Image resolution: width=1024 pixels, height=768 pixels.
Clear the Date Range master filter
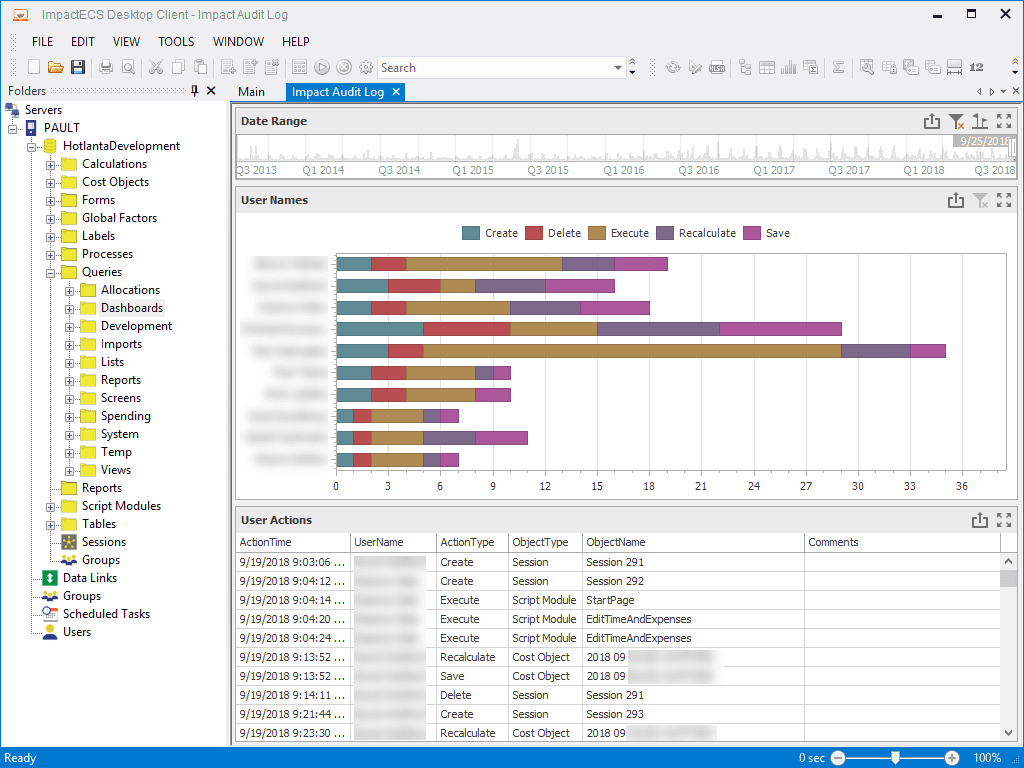[x=957, y=121]
